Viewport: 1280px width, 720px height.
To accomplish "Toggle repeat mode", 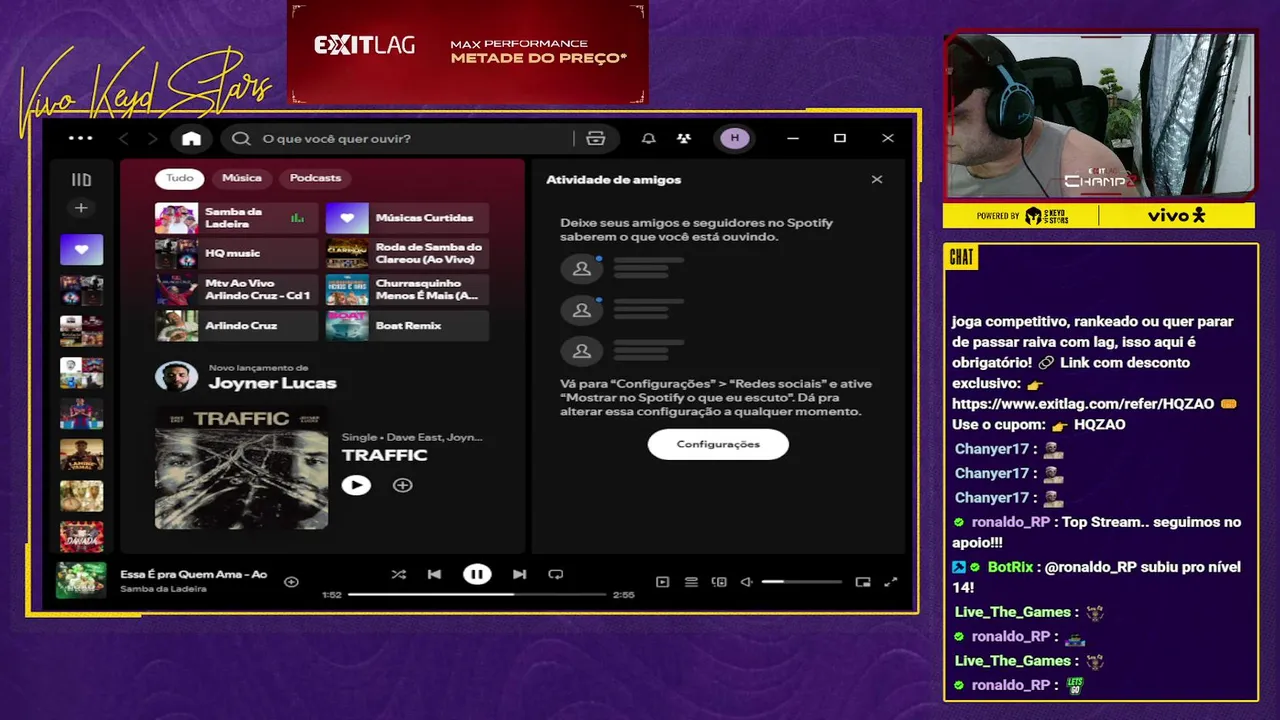I will click(x=556, y=574).
